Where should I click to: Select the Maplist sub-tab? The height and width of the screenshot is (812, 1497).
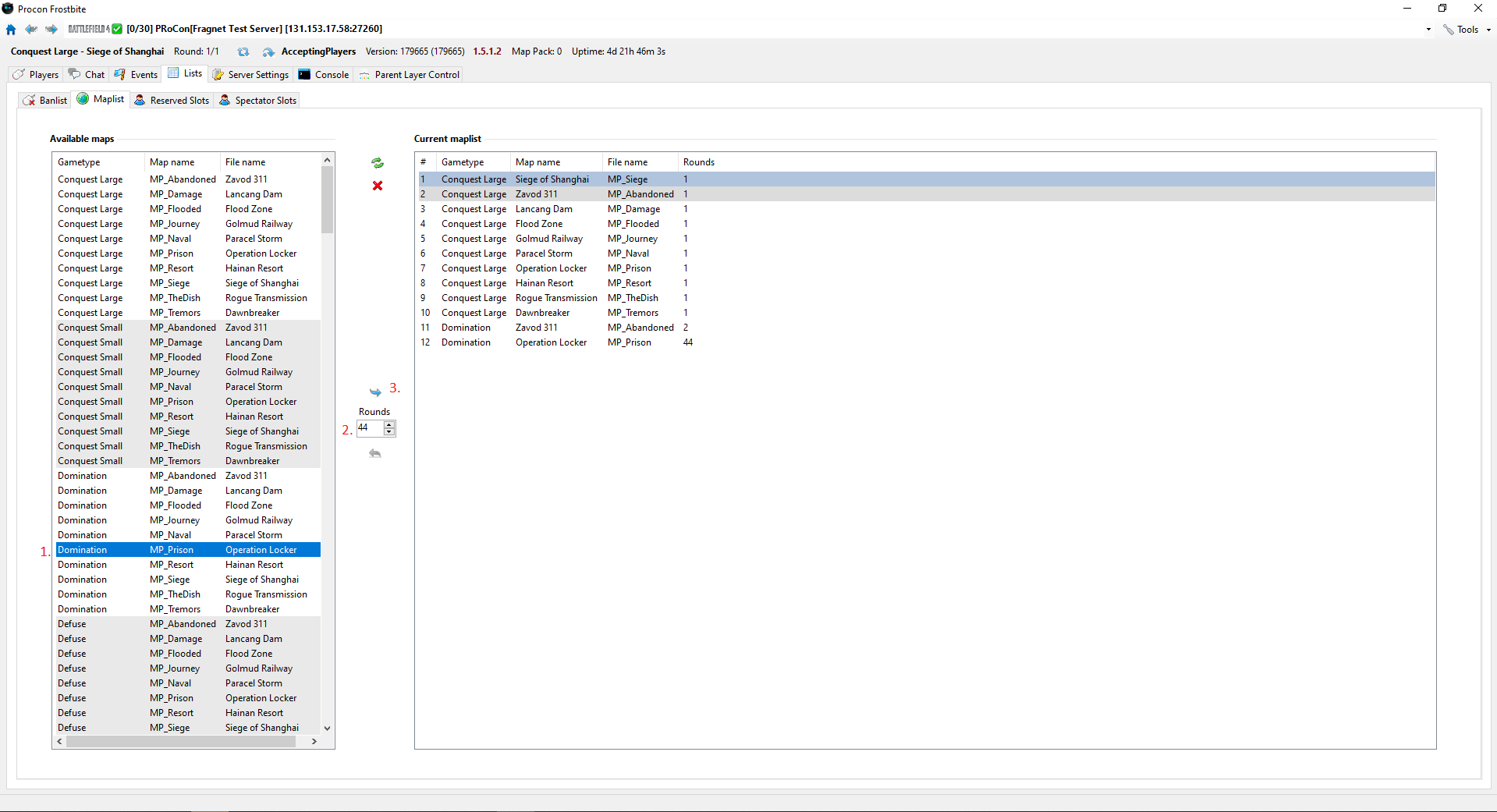pyautogui.click(x=101, y=99)
